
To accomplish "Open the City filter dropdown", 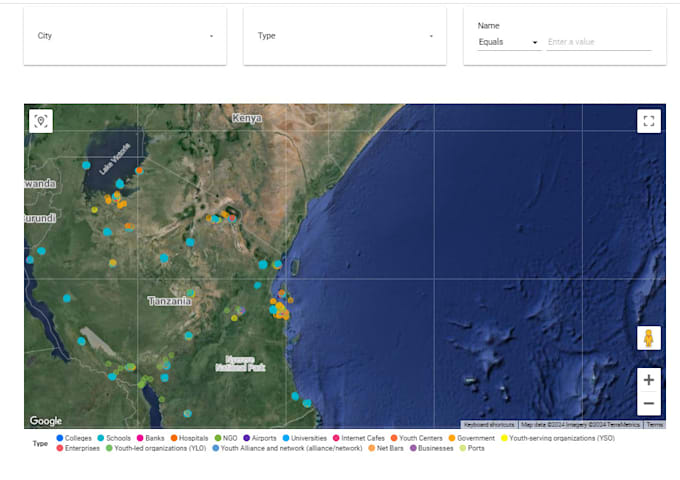I will (125, 36).
